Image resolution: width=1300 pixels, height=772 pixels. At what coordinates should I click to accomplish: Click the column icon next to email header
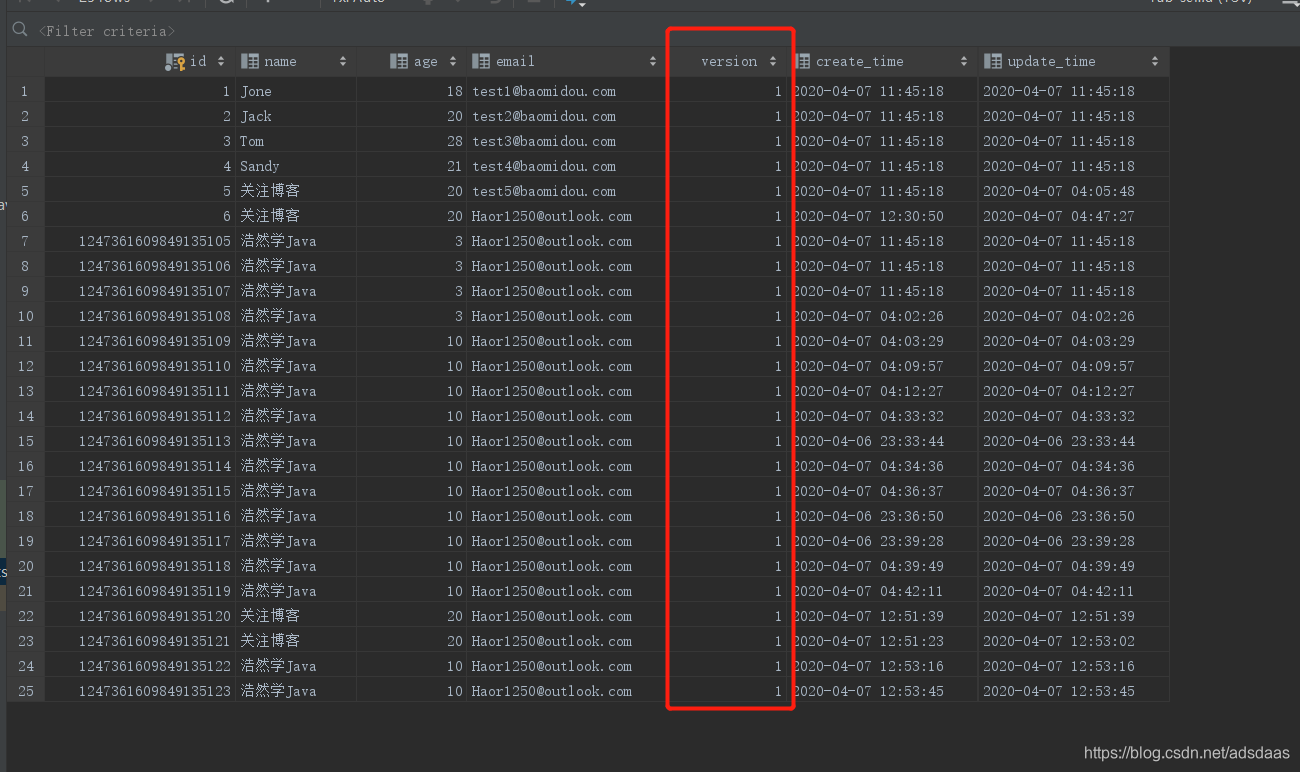click(x=481, y=62)
